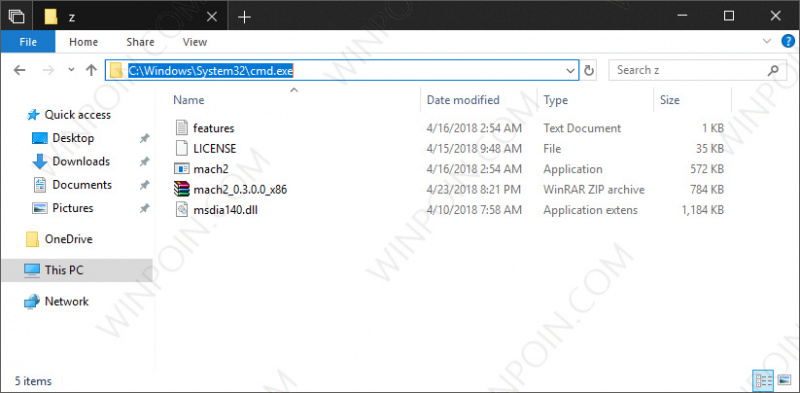Select OneDrive in navigation pane
800x393 pixels.
click(x=68, y=239)
